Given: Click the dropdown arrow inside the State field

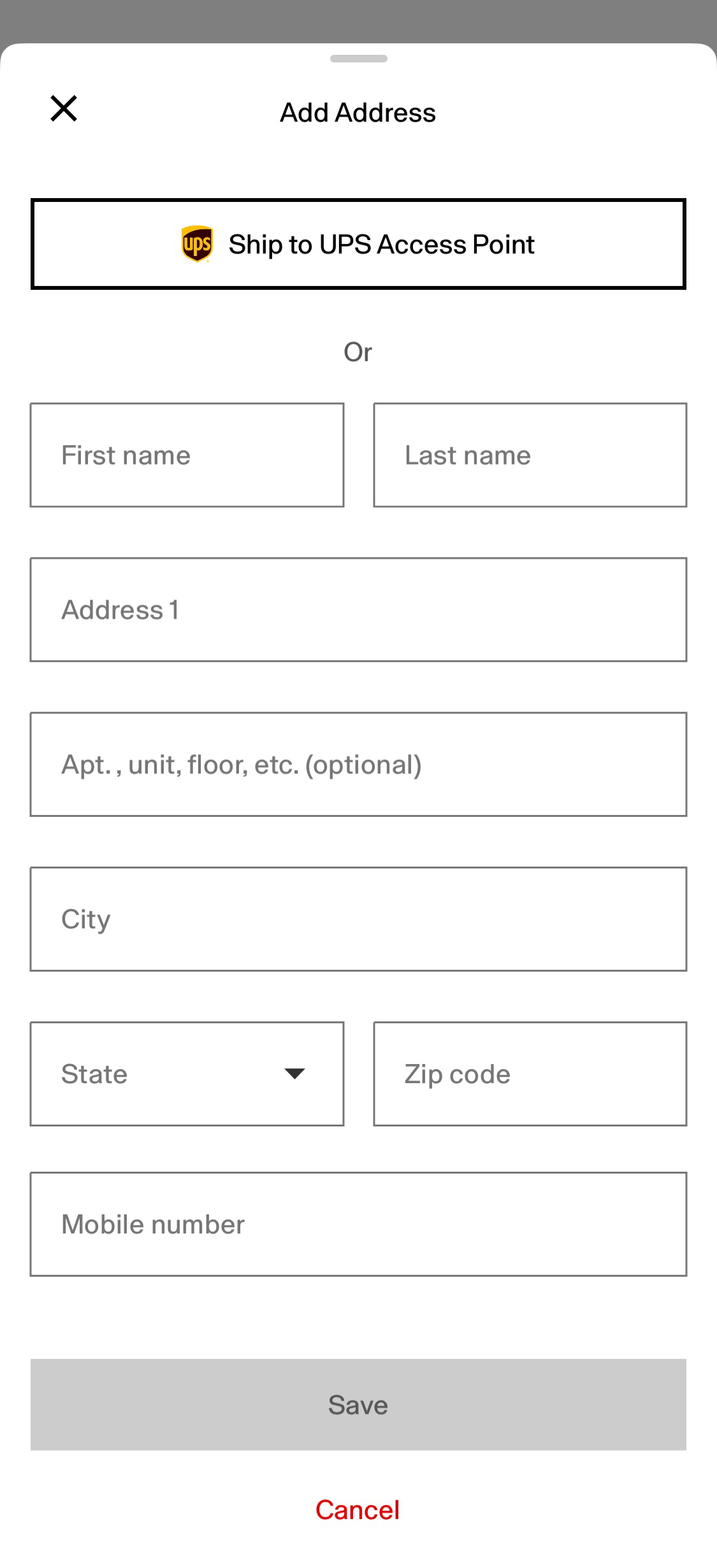Looking at the screenshot, I should 295,1074.
